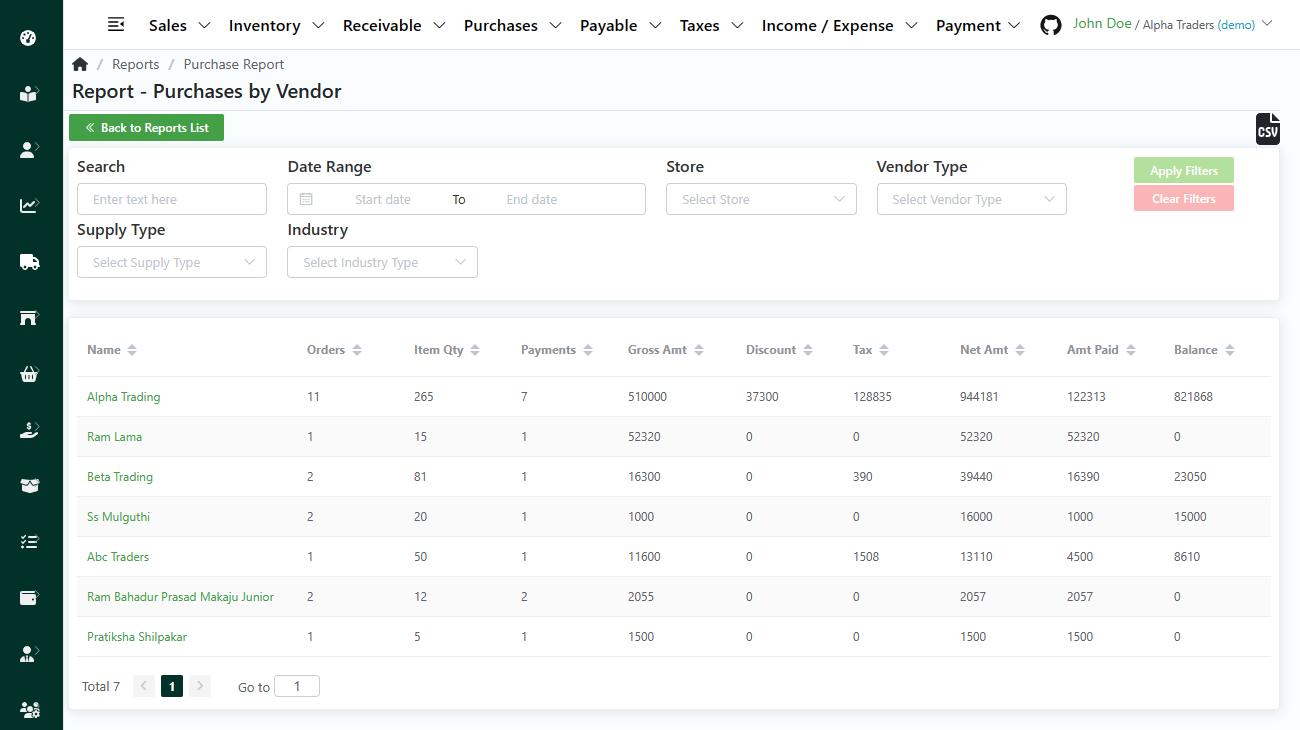Sort table by Discount column
This screenshot has width=1300, height=730.
(808, 350)
